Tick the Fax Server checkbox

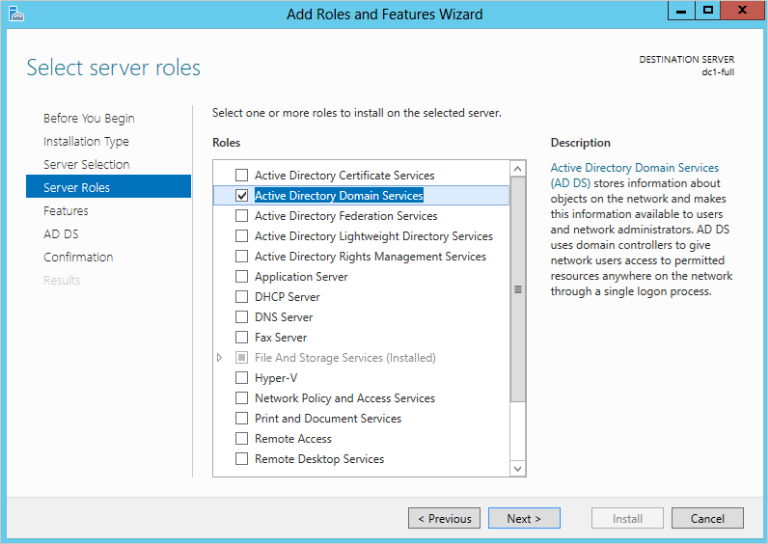tap(241, 337)
